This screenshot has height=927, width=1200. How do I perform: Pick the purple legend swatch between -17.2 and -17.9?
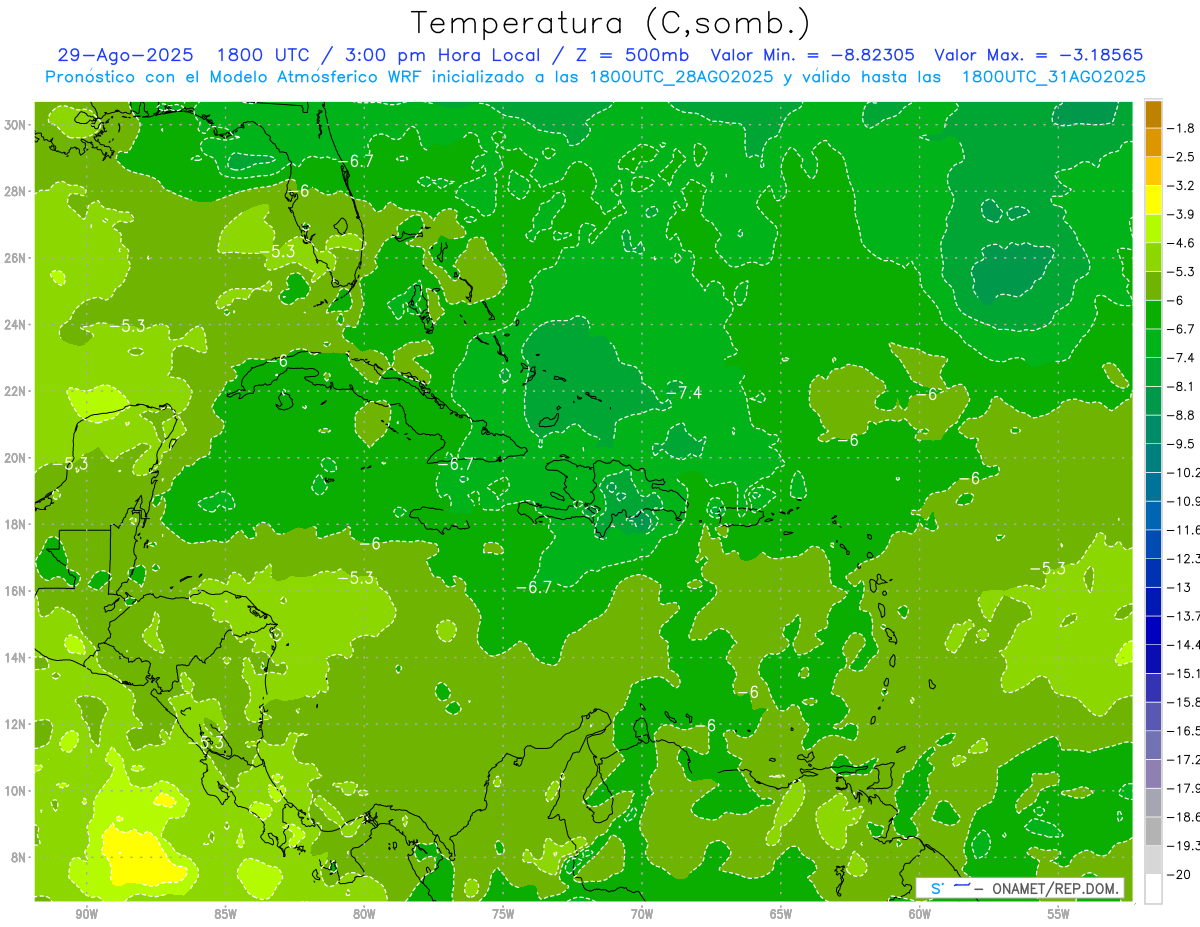[x=1153, y=773]
